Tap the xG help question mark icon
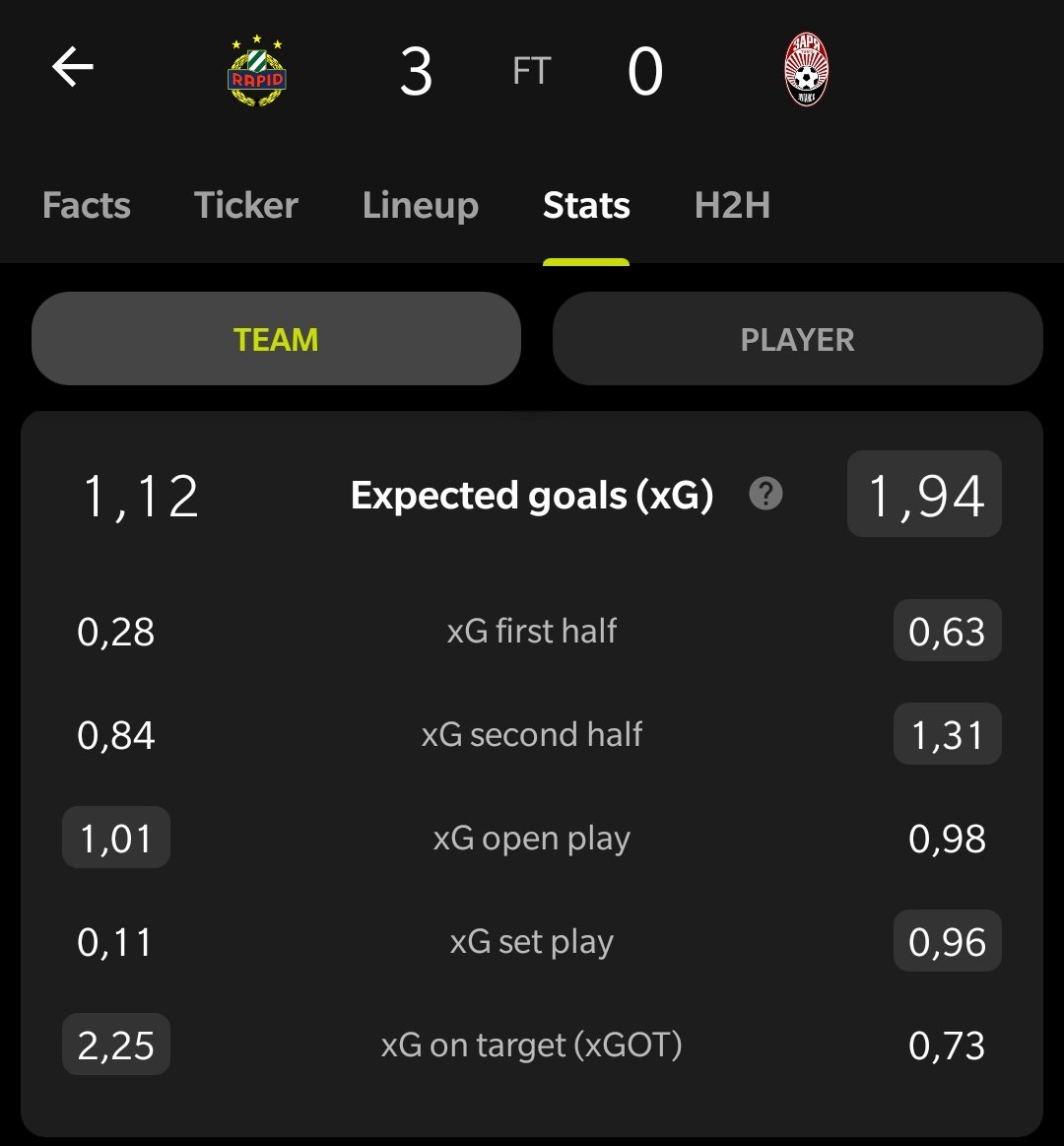 point(765,494)
